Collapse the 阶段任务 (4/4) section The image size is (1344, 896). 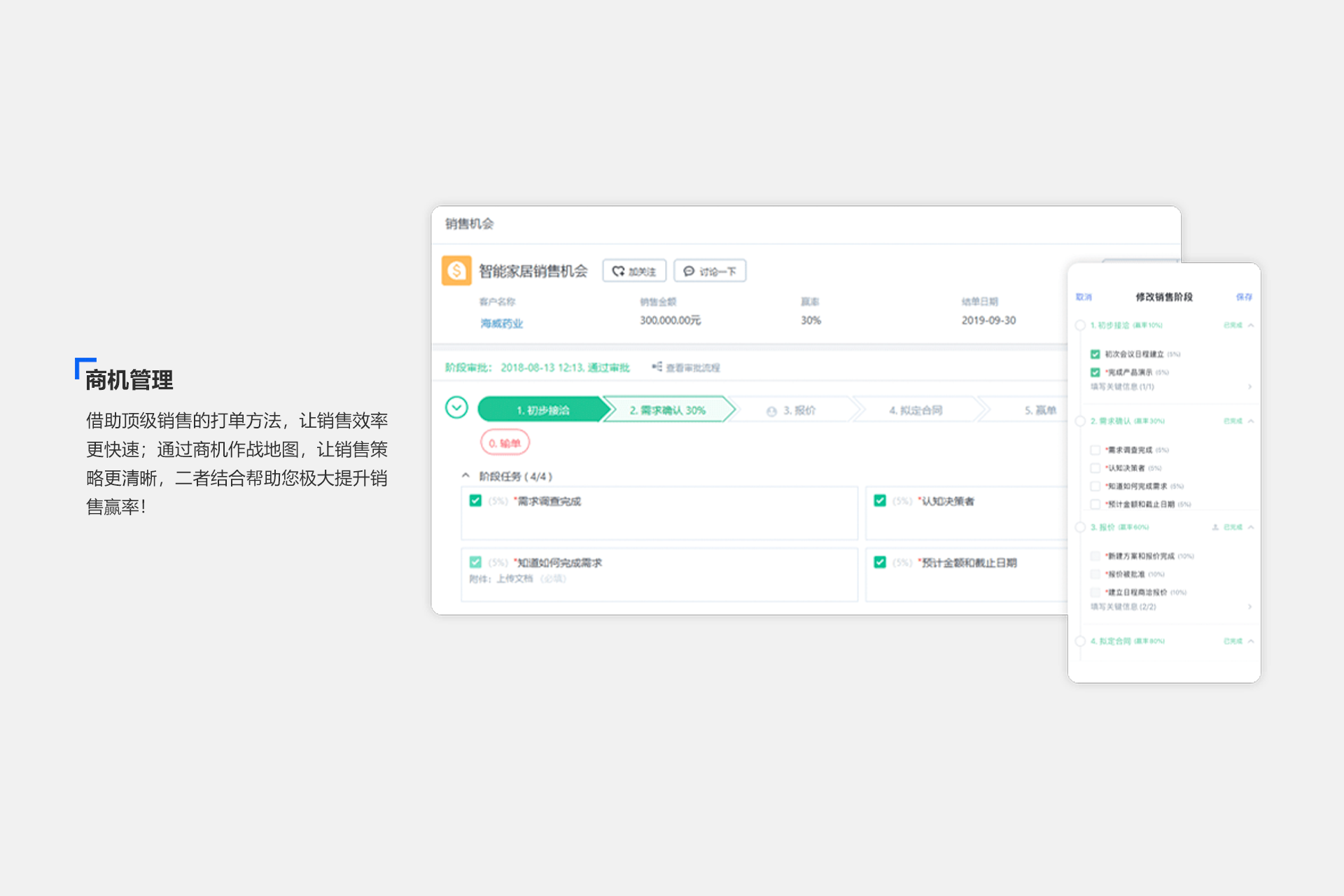coord(465,476)
